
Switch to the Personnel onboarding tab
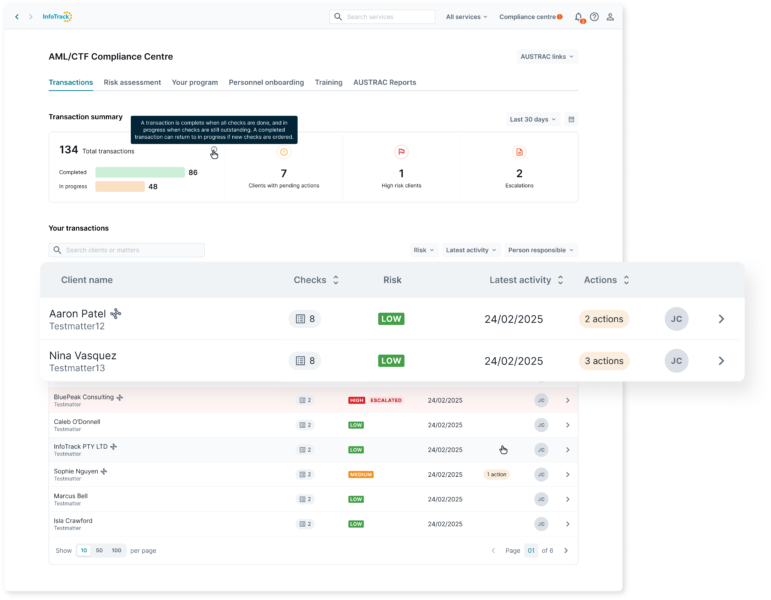266,82
